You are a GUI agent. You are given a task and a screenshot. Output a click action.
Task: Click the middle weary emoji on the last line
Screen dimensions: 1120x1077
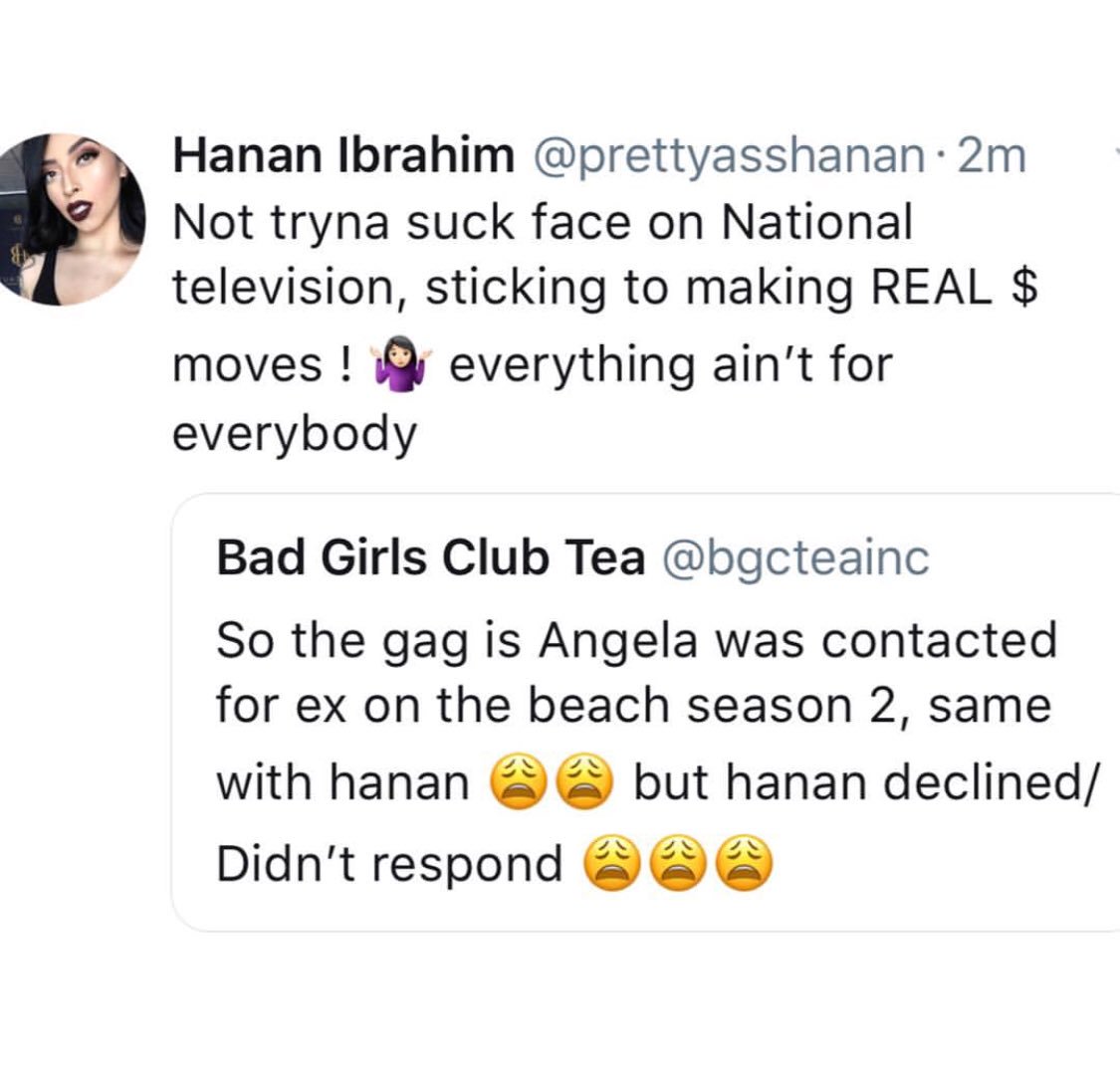tap(679, 863)
